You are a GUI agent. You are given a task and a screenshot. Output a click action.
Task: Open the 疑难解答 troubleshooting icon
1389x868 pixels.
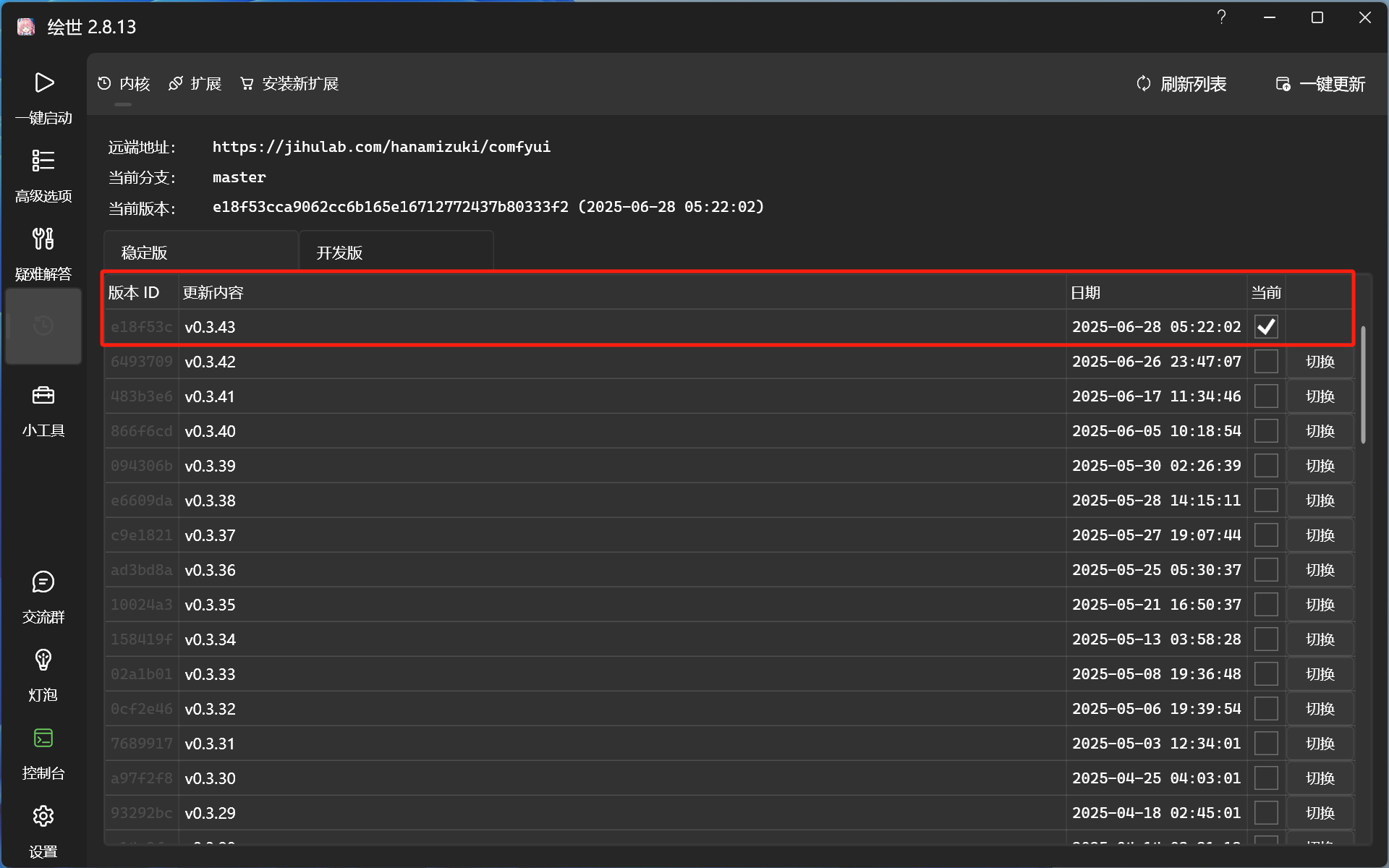43,239
